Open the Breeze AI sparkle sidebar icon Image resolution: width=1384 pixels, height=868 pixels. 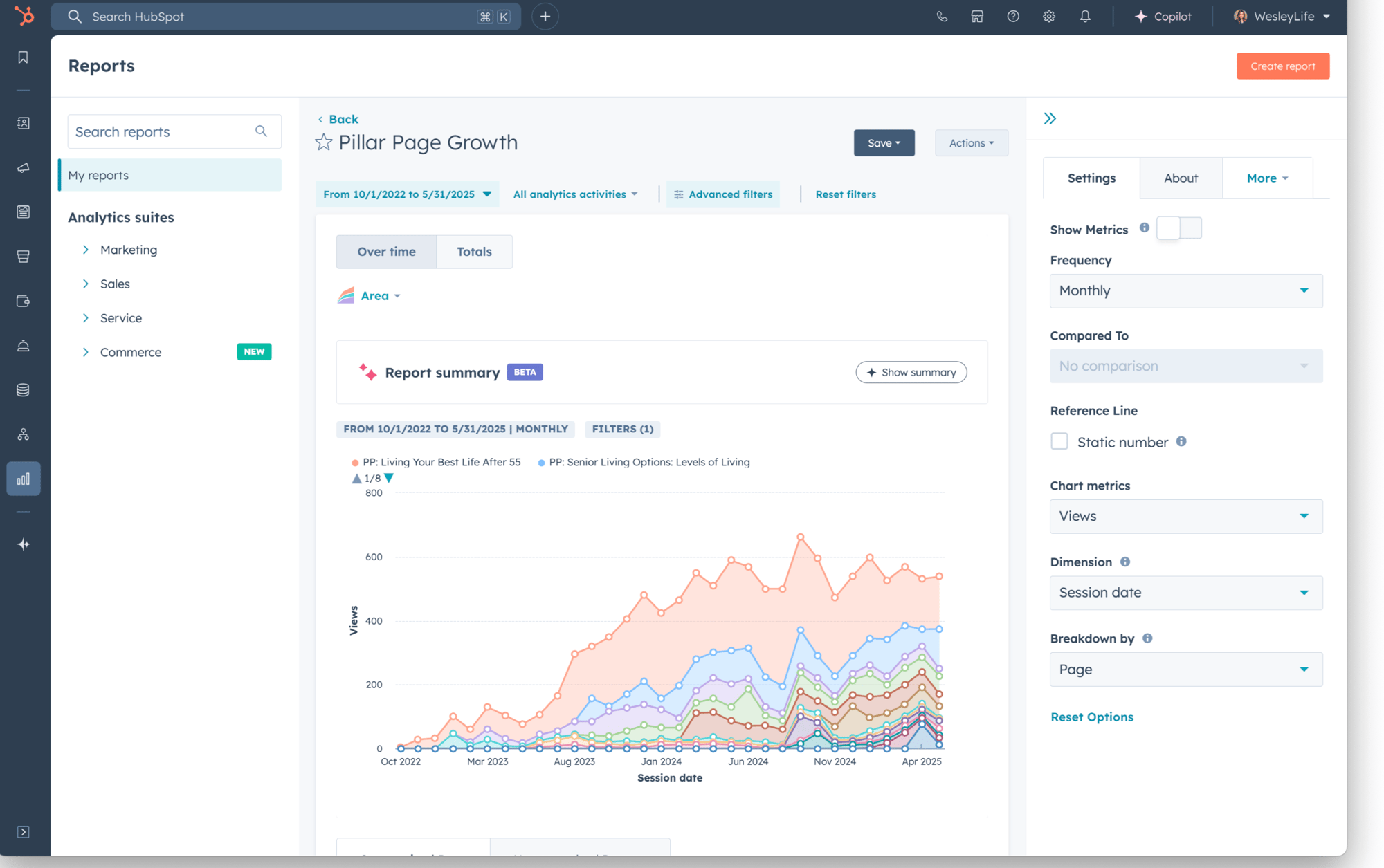pos(24,544)
